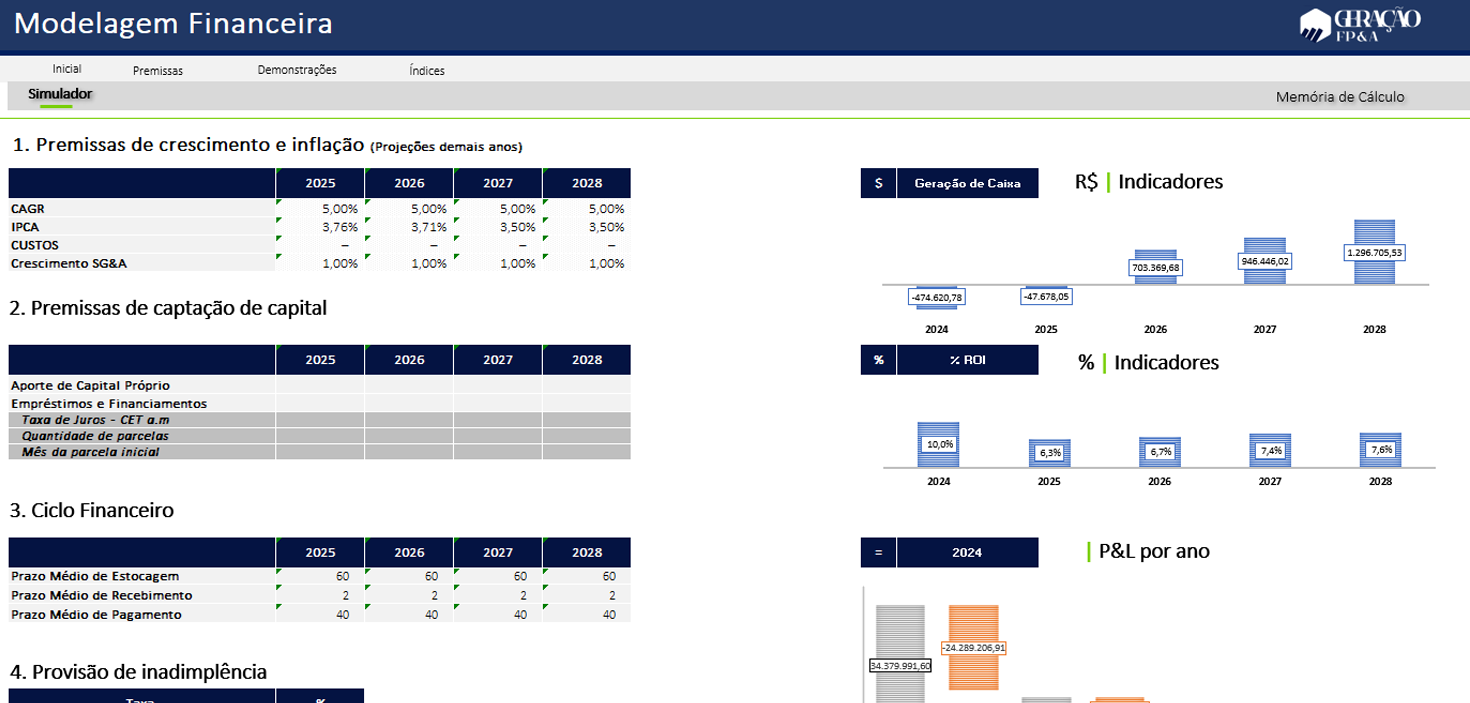Click the orange P&L bar labeled -24.289.206,91
Image resolution: width=1470 pixels, height=703 pixels.
pyautogui.click(x=973, y=647)
